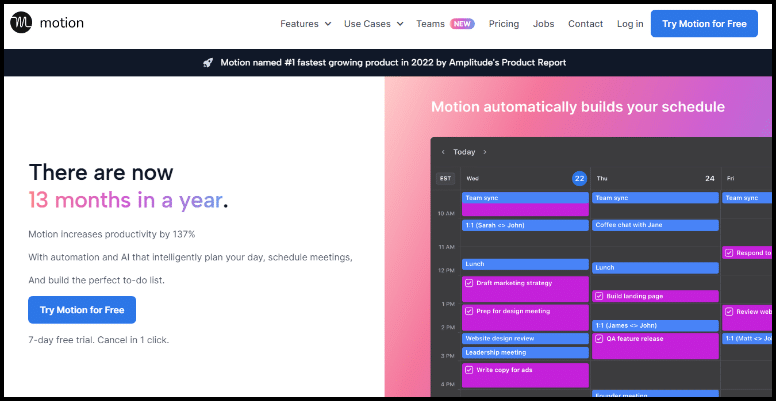Screen dimensions: 776x401
Task: Open Wednesday Lunch event
Action: (x=526, y=264)
